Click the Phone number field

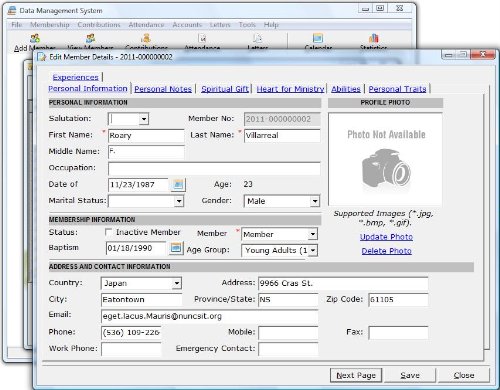pos(131,332)
